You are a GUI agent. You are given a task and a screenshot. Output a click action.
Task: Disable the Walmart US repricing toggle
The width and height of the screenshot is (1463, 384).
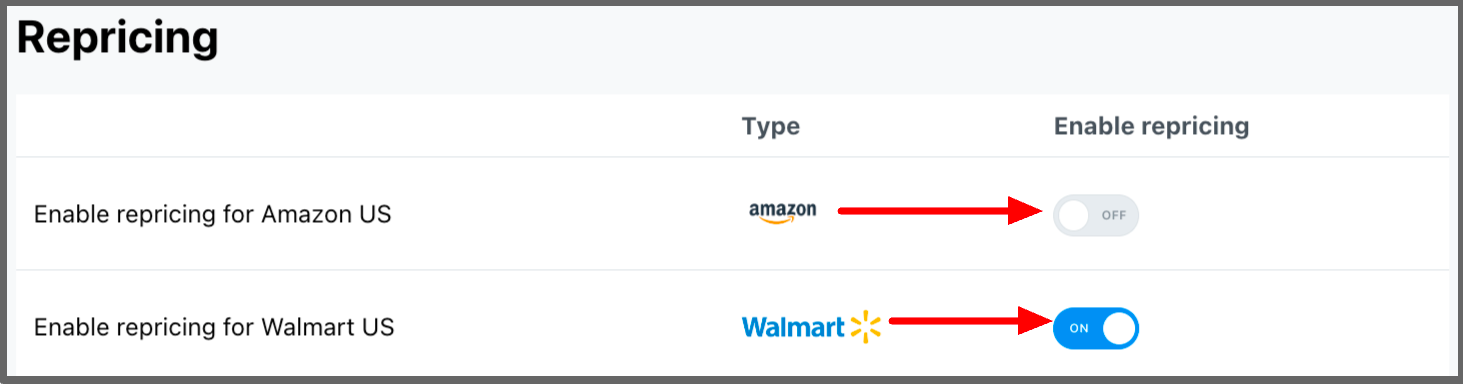(x=1096, y=328)
